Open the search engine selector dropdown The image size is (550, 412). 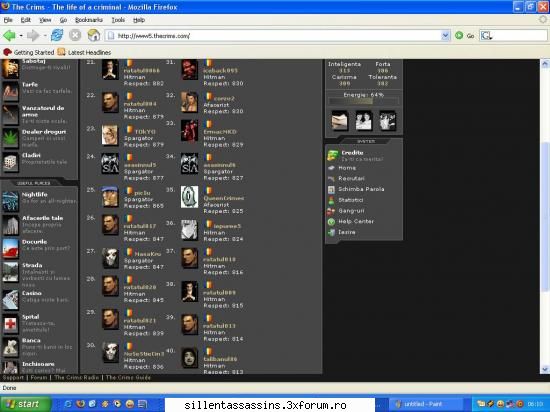pos(487,35)
